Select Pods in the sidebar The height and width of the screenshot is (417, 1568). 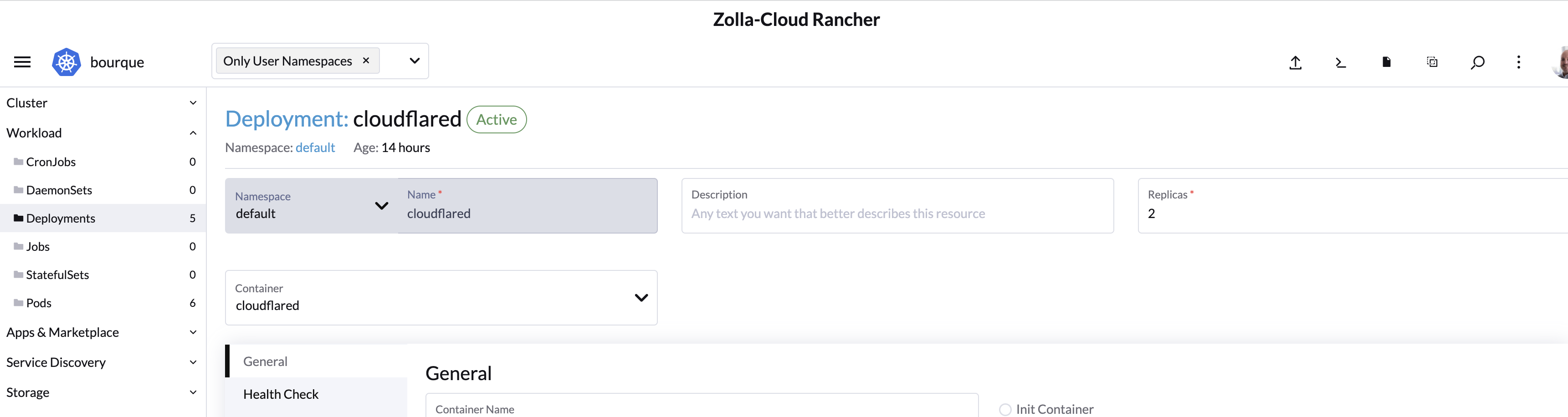coord(39,303)
